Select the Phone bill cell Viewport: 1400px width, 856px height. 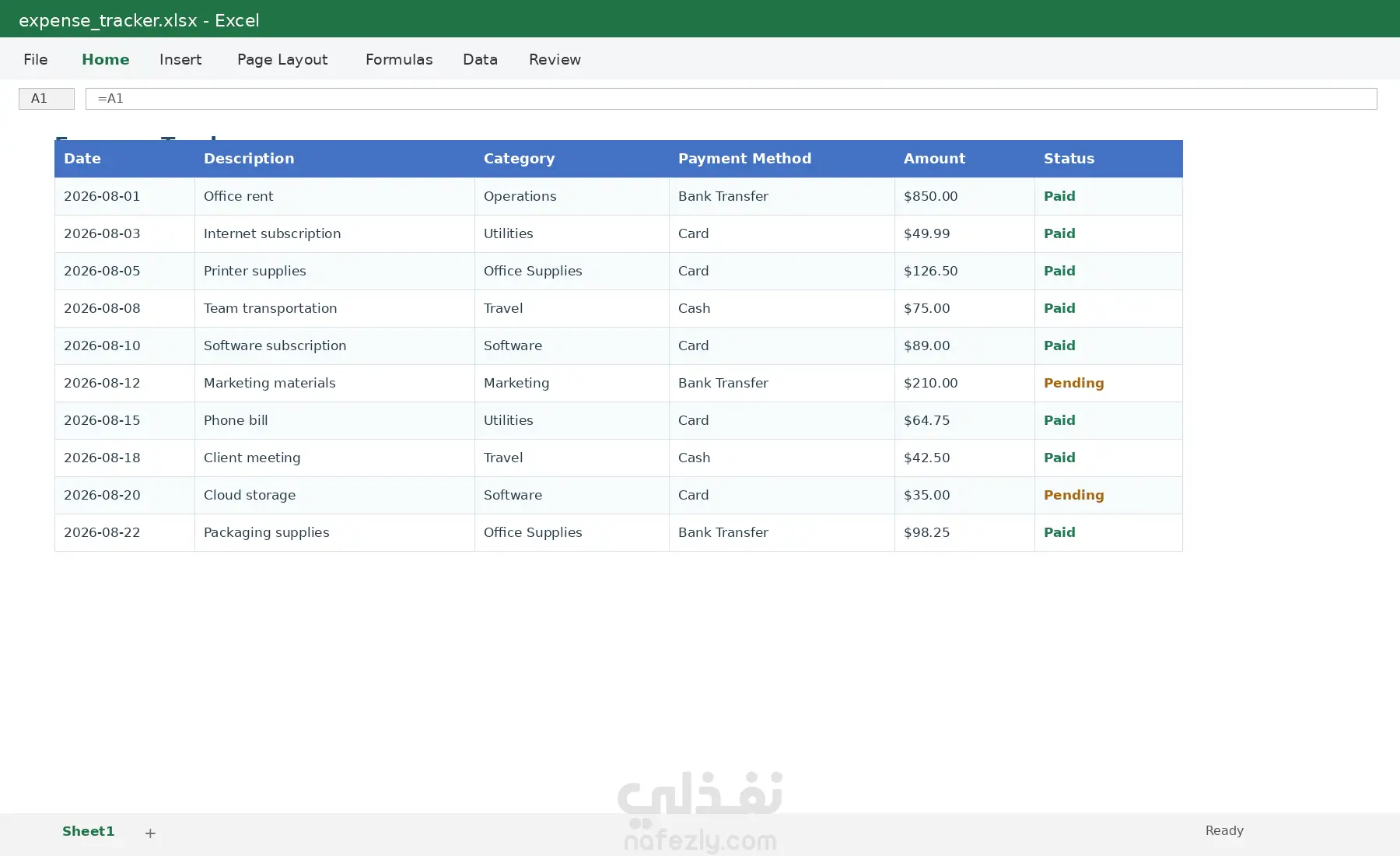pyautogui.click(x=334, y=420)
